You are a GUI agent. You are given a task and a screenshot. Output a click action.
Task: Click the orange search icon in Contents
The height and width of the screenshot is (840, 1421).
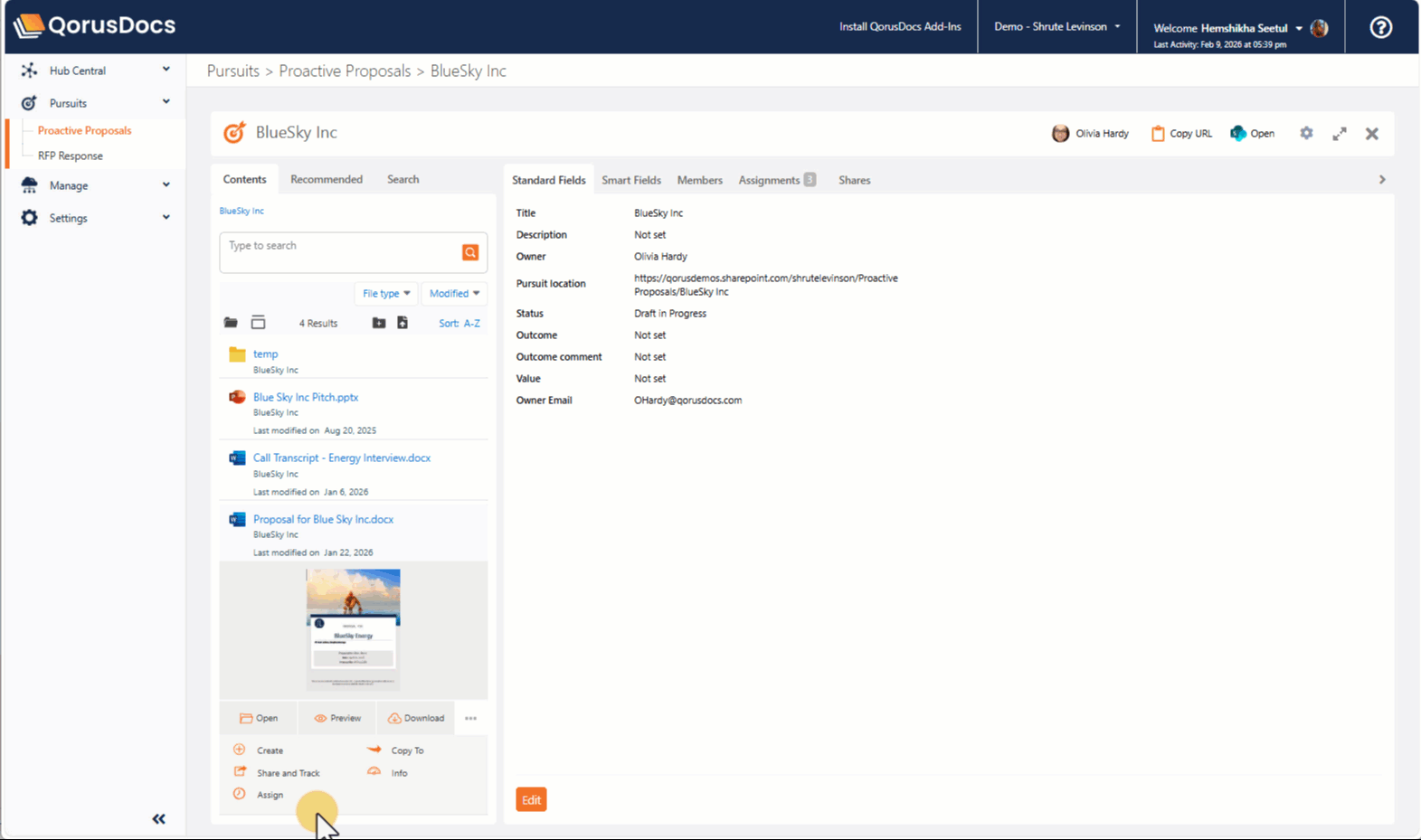tap(470, 252)
